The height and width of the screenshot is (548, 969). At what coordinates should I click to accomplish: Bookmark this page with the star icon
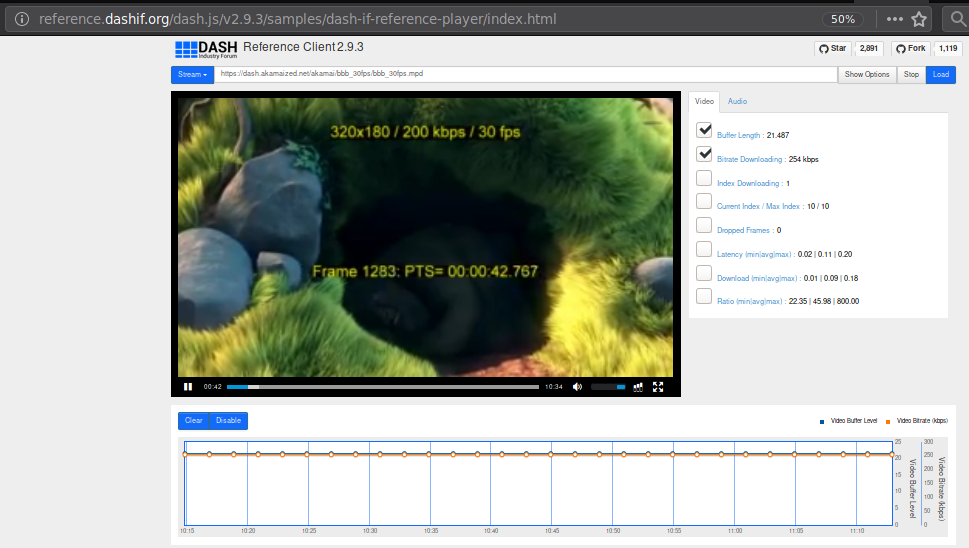[919, 19]
